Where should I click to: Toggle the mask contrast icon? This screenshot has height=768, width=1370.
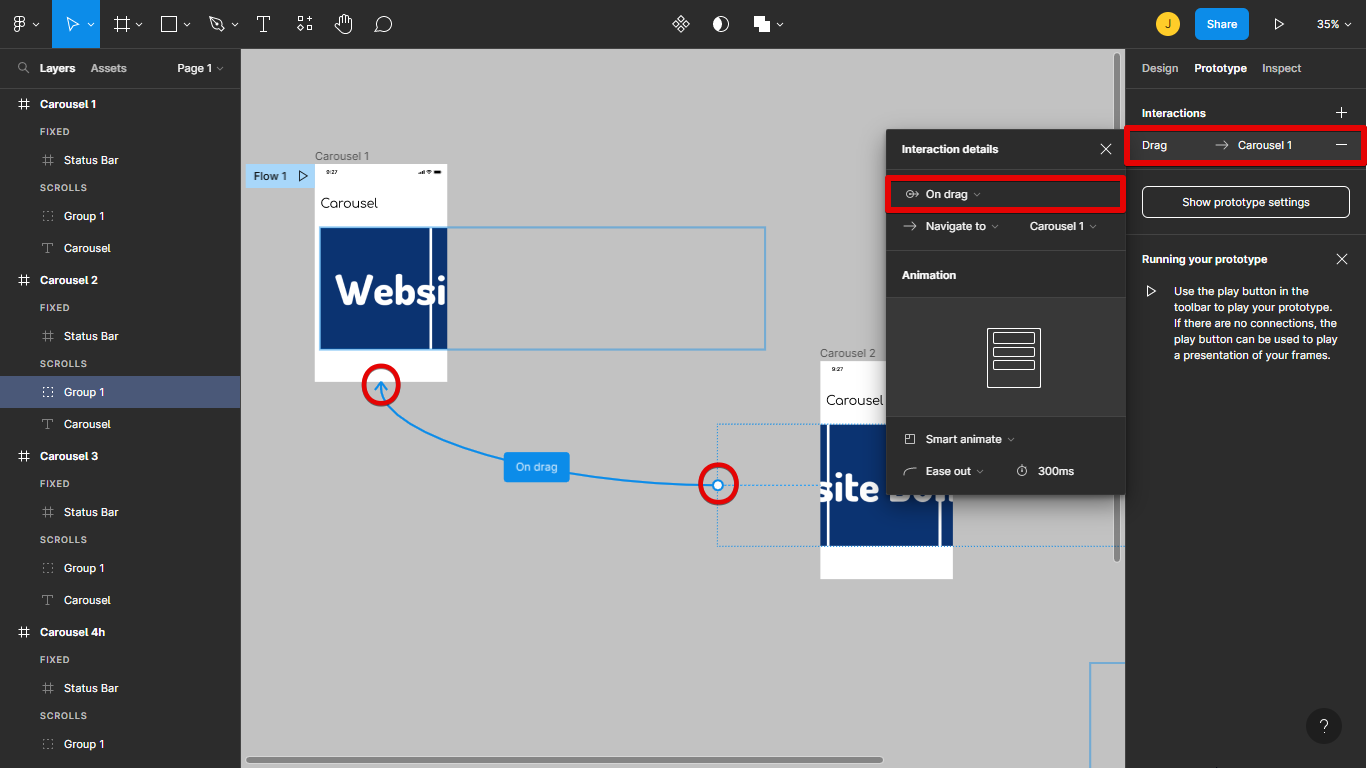tap(721, 24)
